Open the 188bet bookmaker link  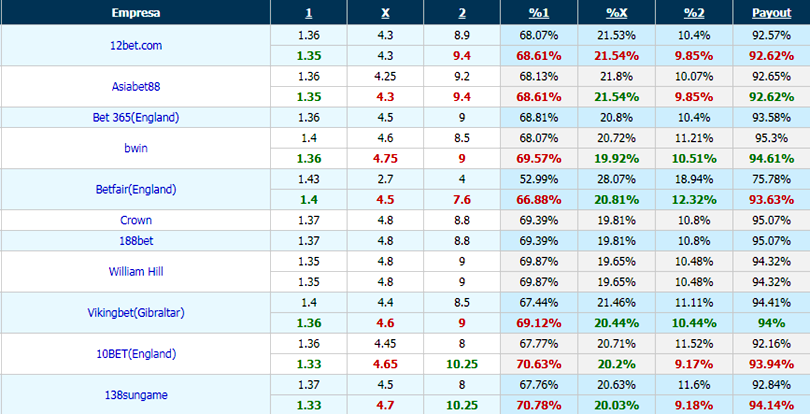point(136,241)
